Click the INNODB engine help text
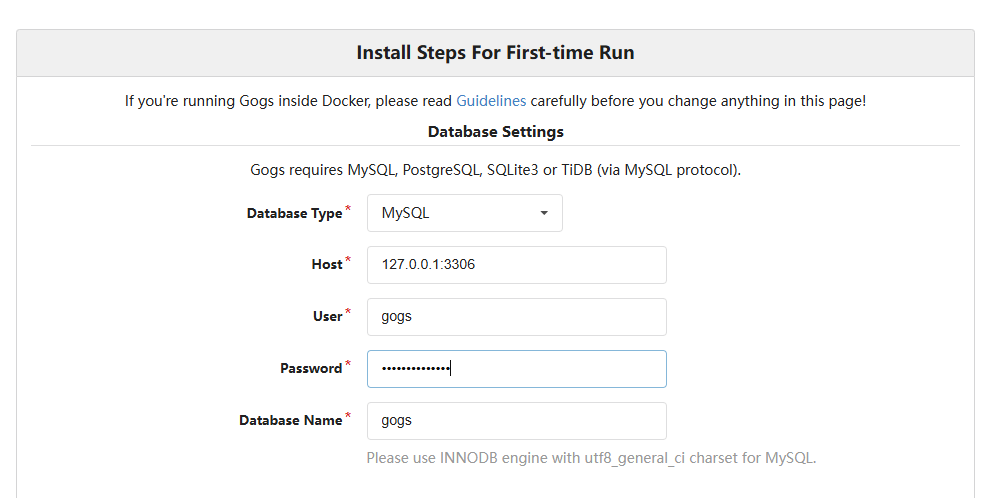 pos(591,458)
